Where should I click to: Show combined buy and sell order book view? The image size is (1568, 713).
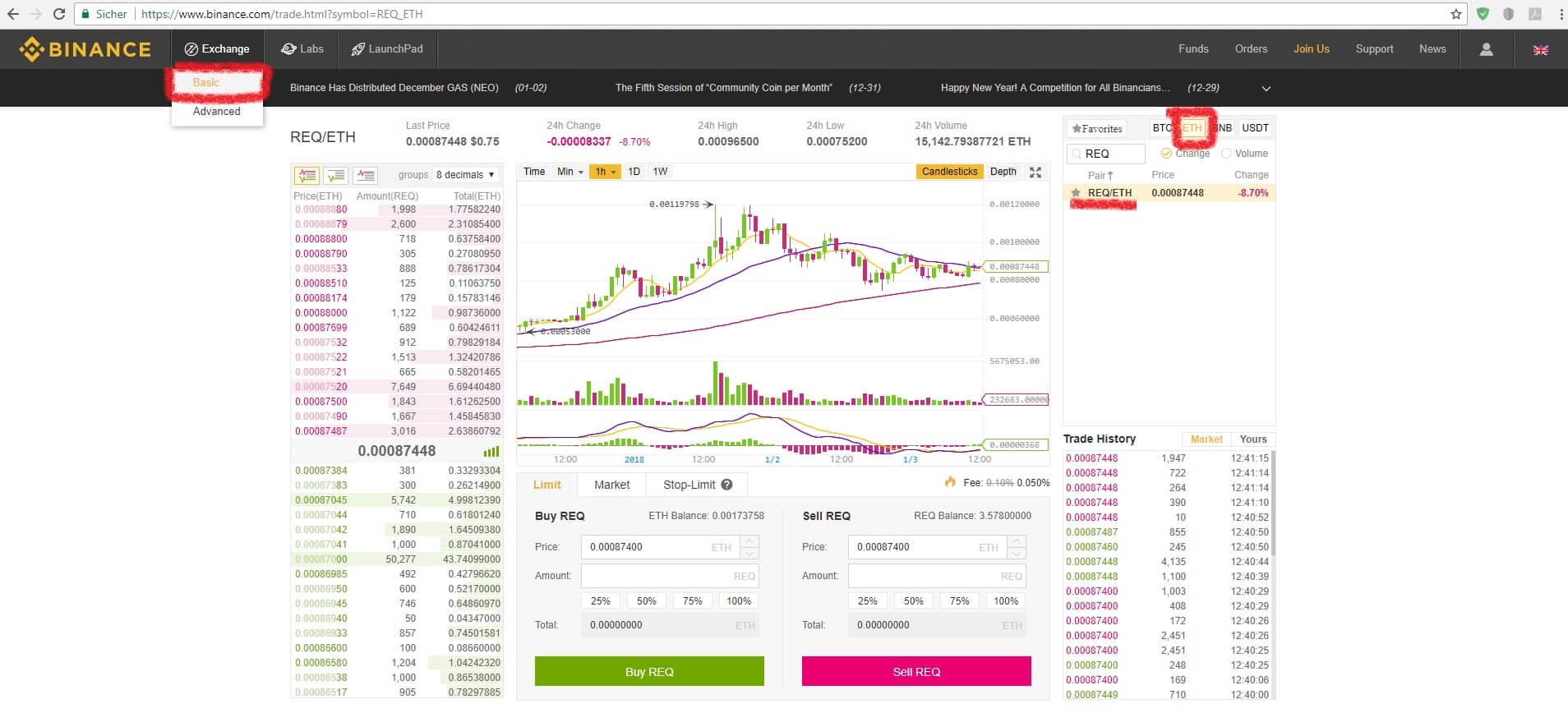tap(307, 175)
